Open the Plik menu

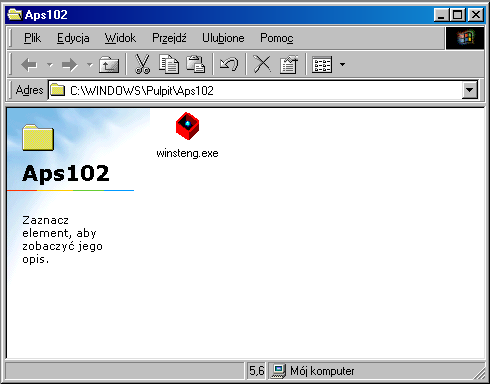[32, 38]
